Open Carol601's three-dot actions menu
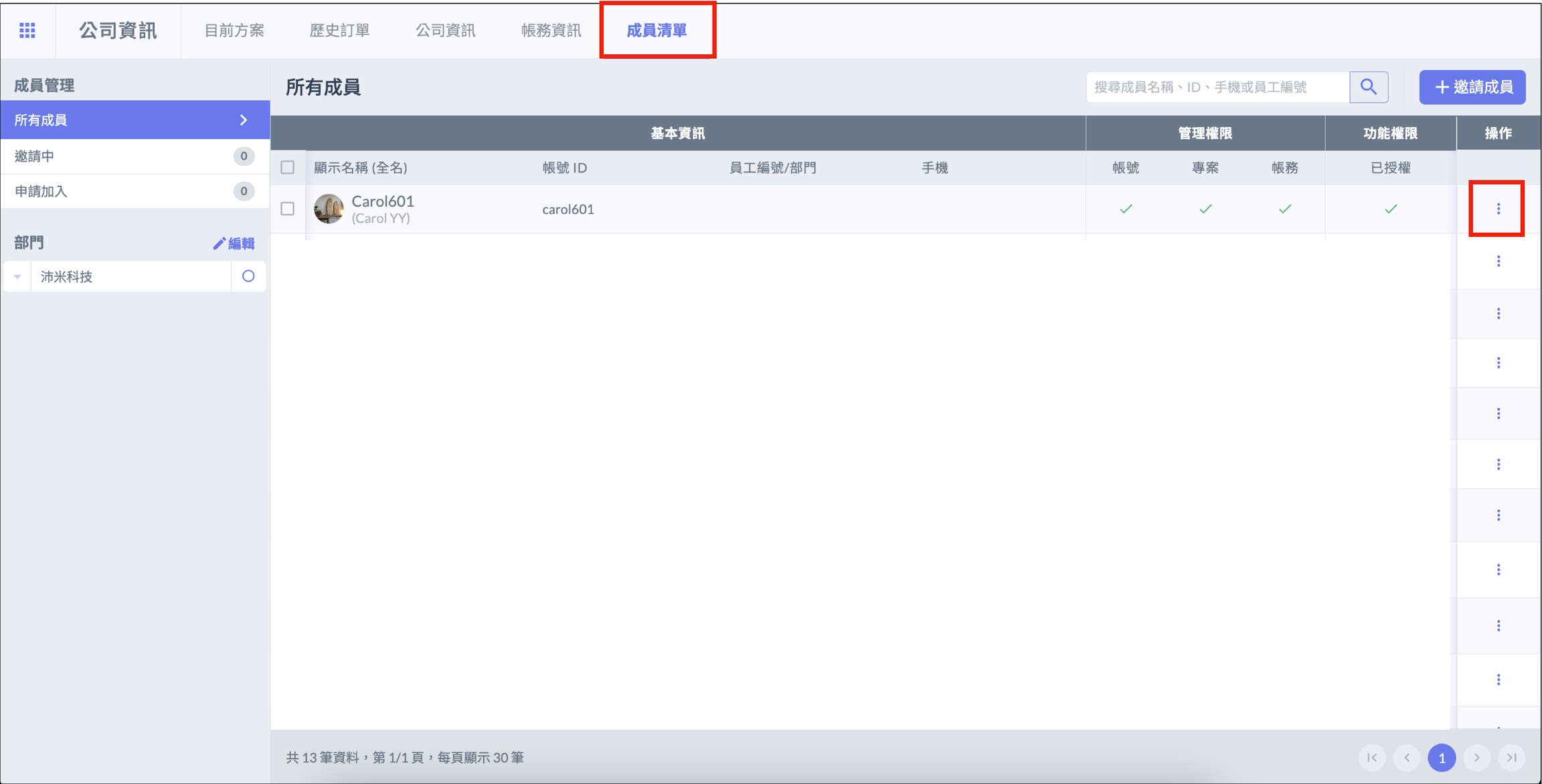Image resolution: width=1542 pixels, height=784 pixels. 1498,209
